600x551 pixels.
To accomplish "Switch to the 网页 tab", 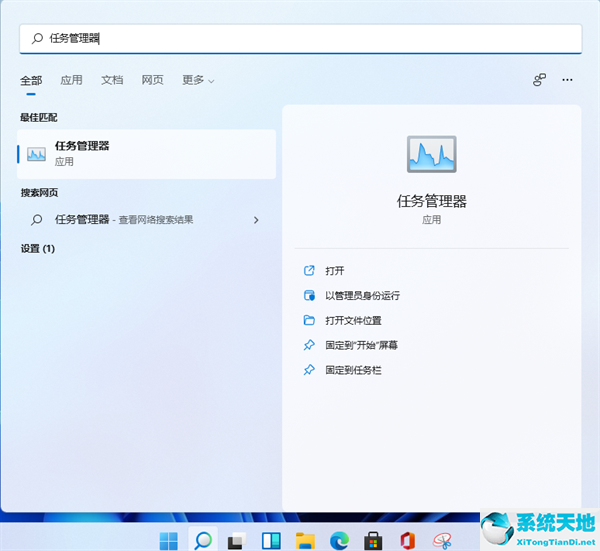I will tap(153, 80).
